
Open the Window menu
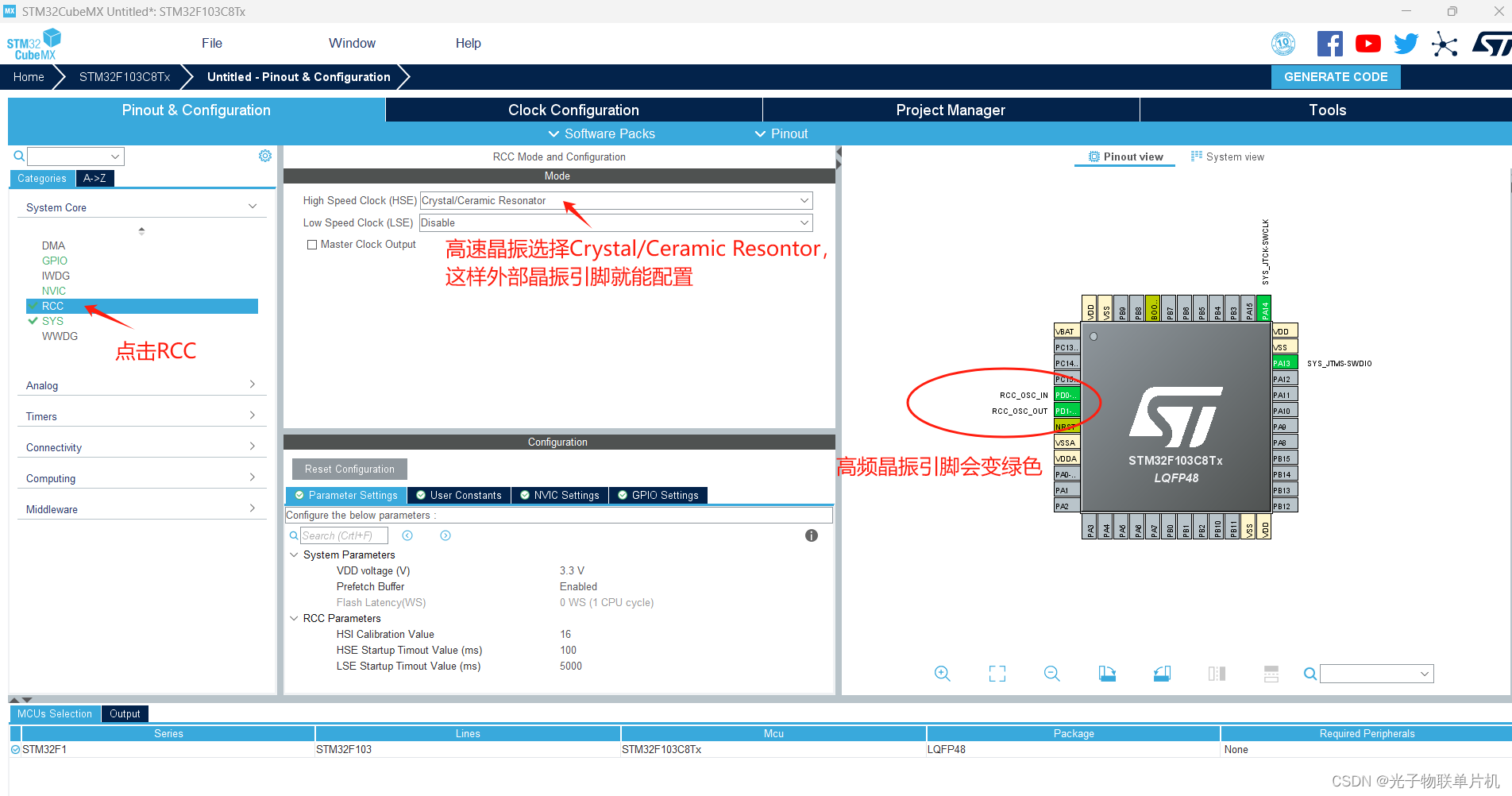click(x=353, y=43)
